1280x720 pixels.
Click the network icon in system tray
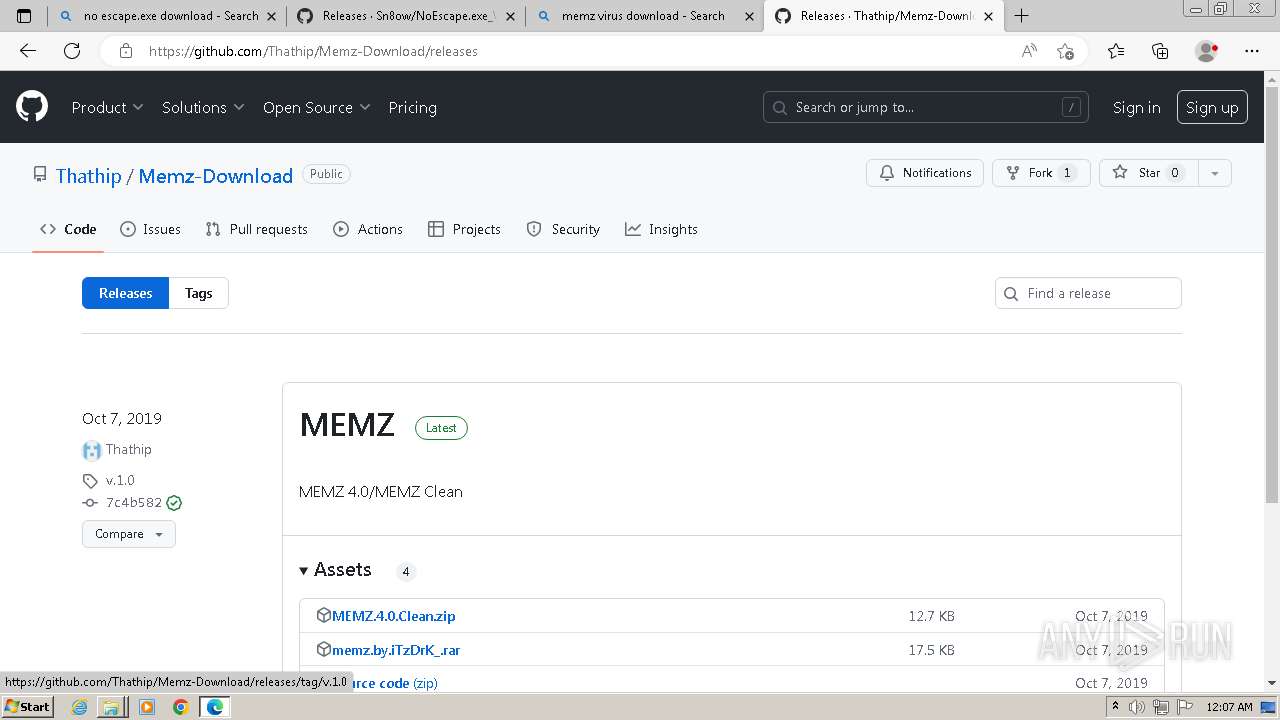tap(1160, 707)
